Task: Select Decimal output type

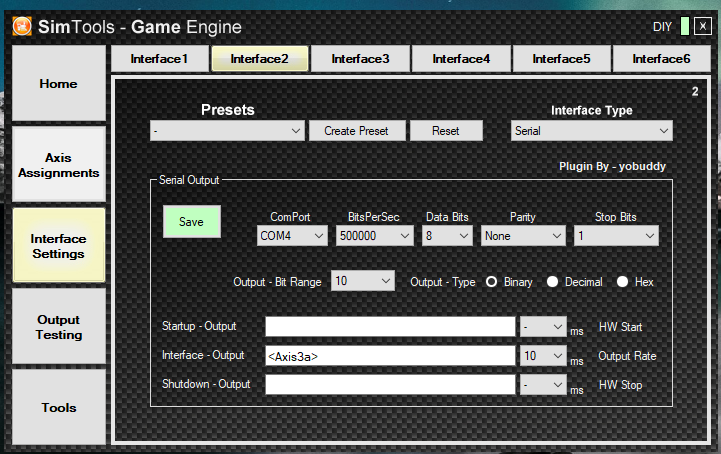Action: 552,282
